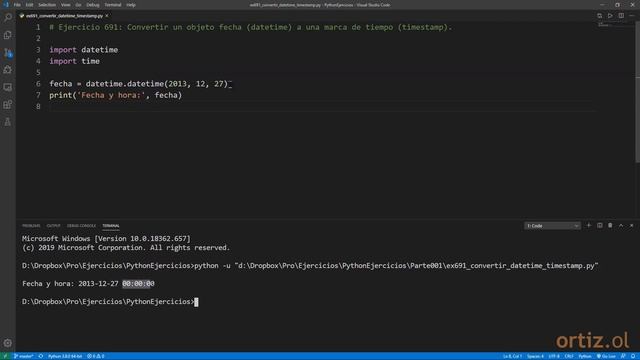The height and width of the screenshot is (360, 640).
Task: Open the notifications bell in status bar
Action: click(633, 356)
